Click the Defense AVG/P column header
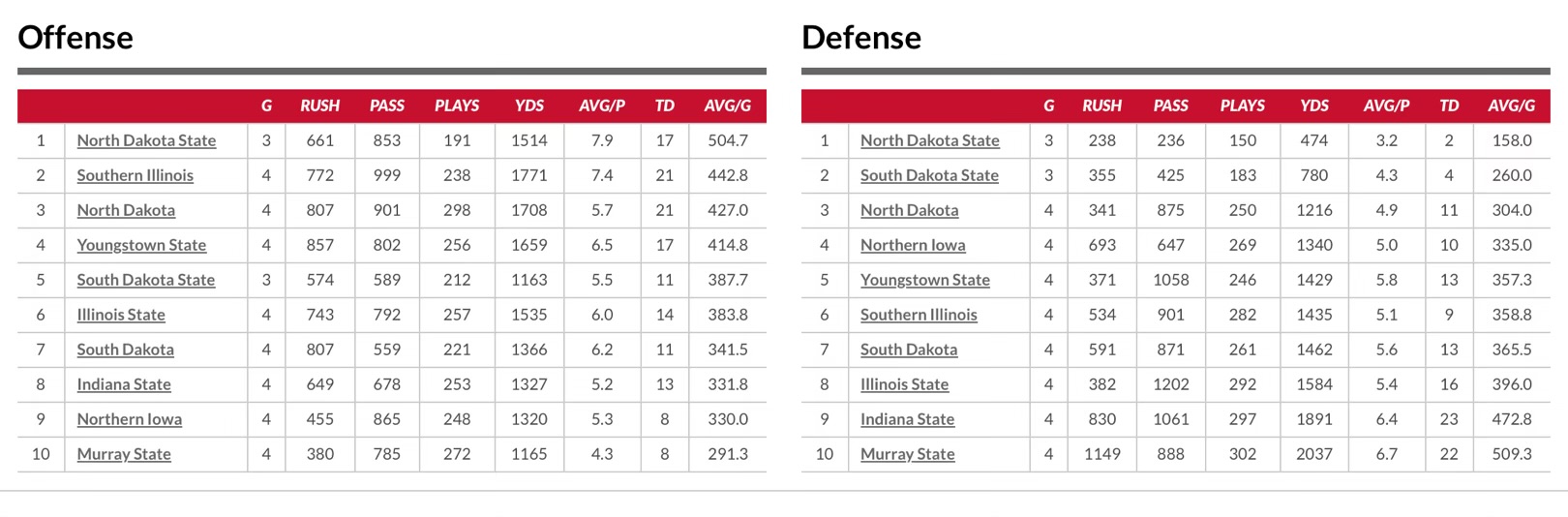Viewport: 1568px width, 517px height. (x=1386, y=106)
